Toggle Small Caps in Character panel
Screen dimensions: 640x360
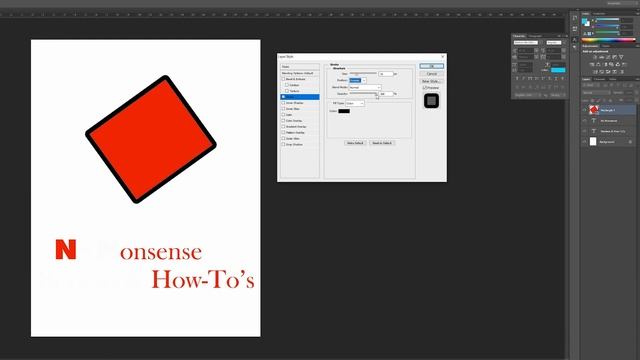click(536, 78)
